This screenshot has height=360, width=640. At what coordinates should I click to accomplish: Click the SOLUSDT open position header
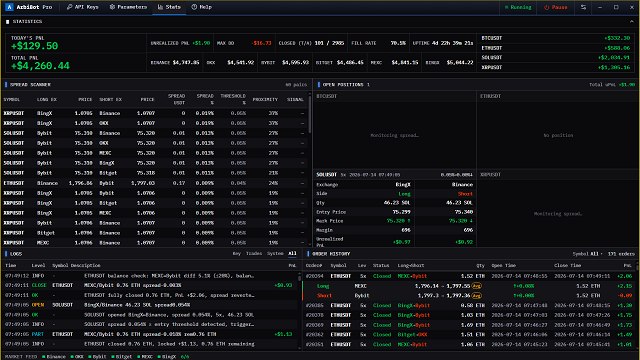(394, 175)
